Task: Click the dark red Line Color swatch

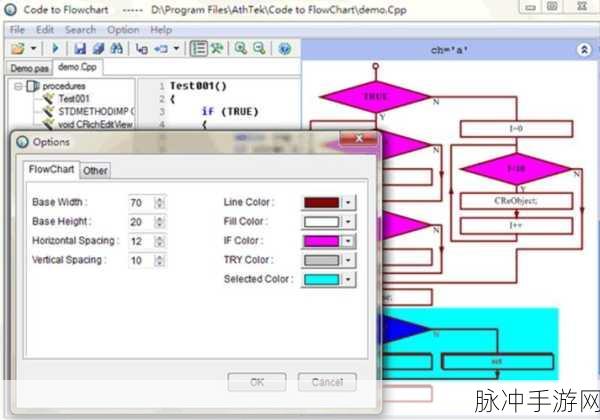Action: [321, 202]
